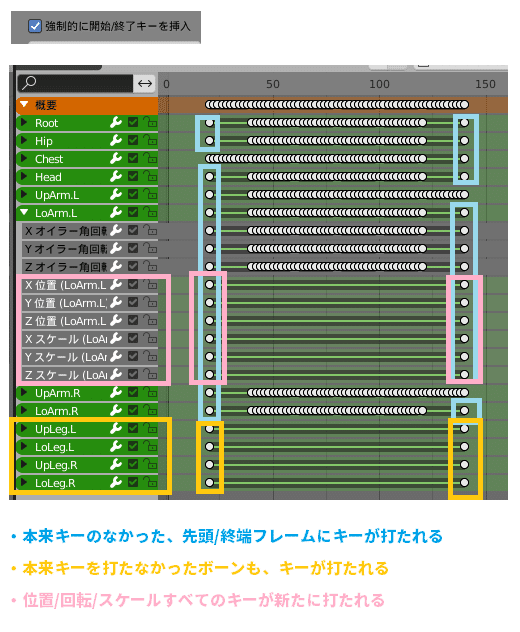Expand the Root channel
This screenshot has height=632, width=520.
point(24,122)
